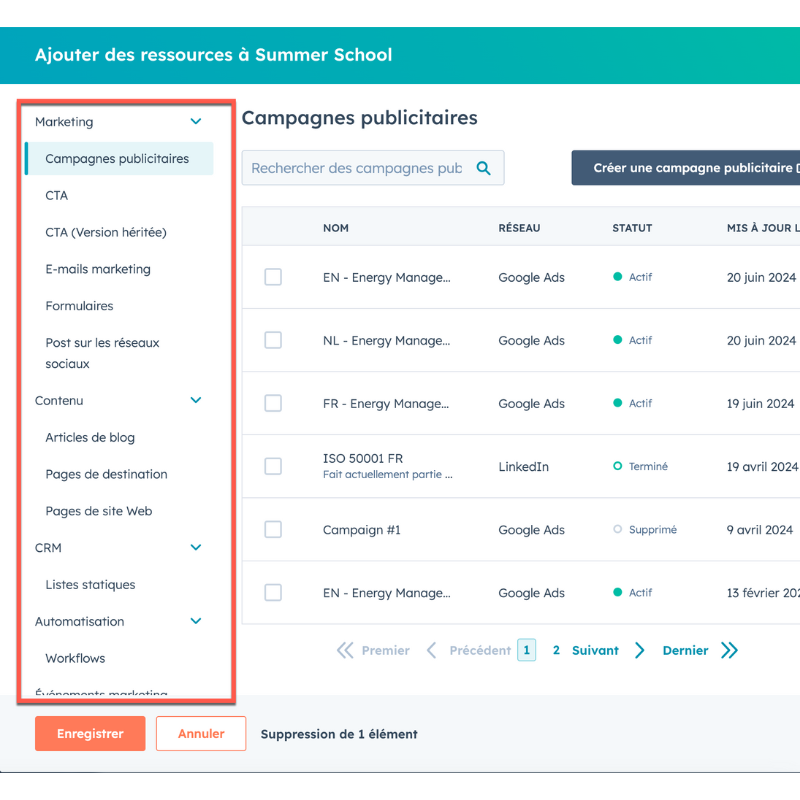Click Fait actuellement partie link
Screen dimensions: 800x800
[388, 474]
